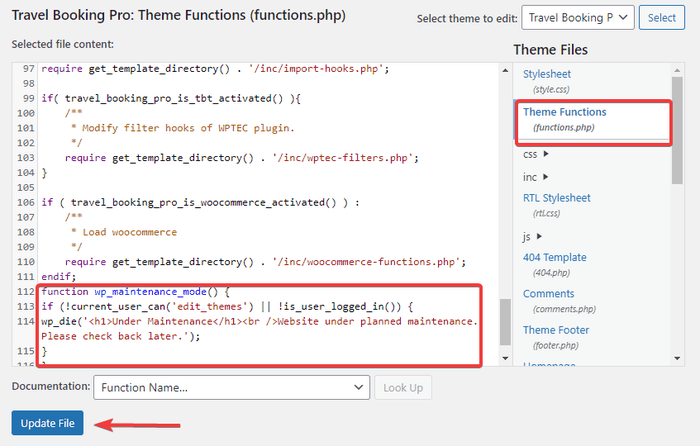The width and height of the screenshot is (700, 446).
Task: Expand the css folder arrow
Action: 546,154
